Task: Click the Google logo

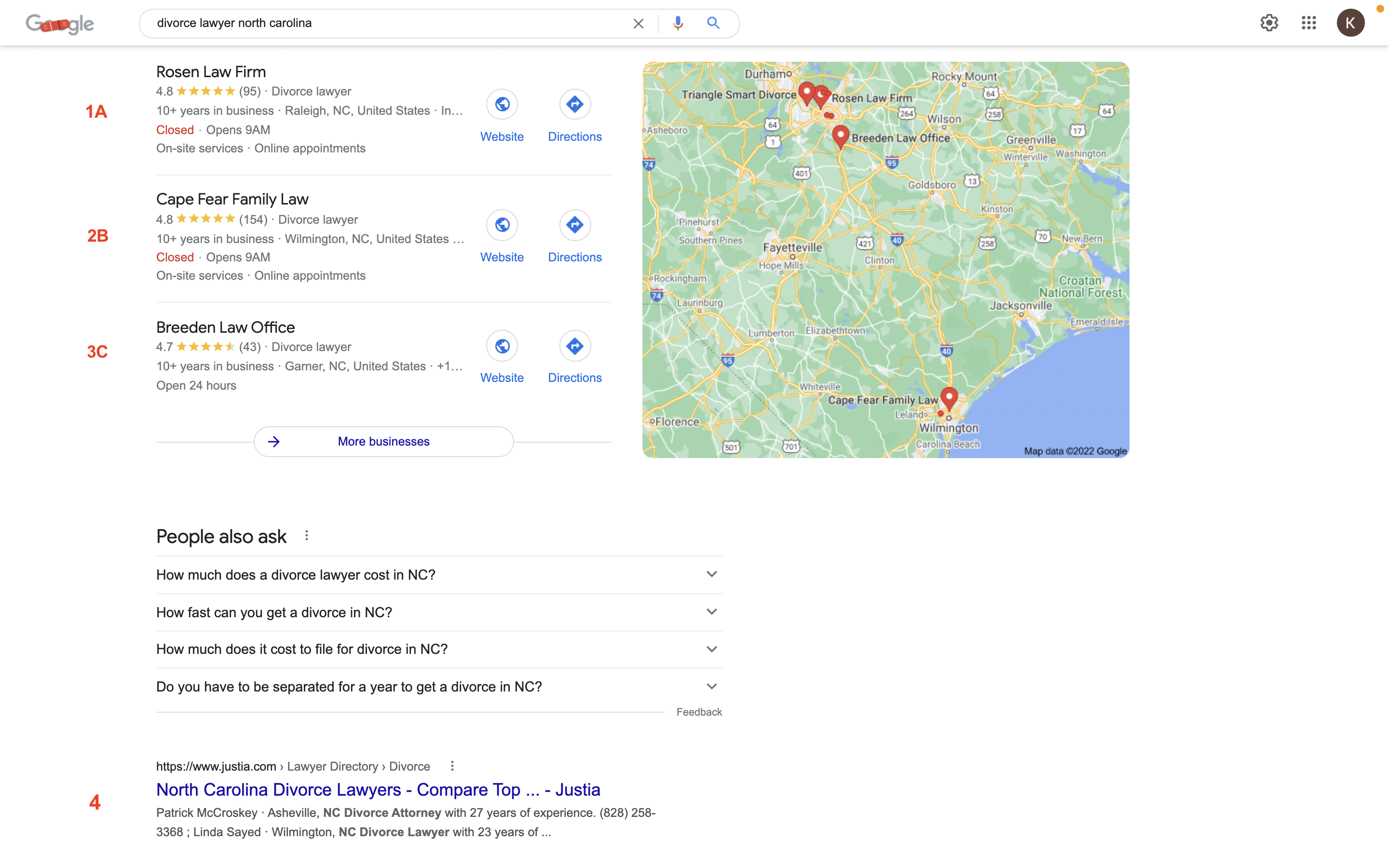Action: point(60,24)
